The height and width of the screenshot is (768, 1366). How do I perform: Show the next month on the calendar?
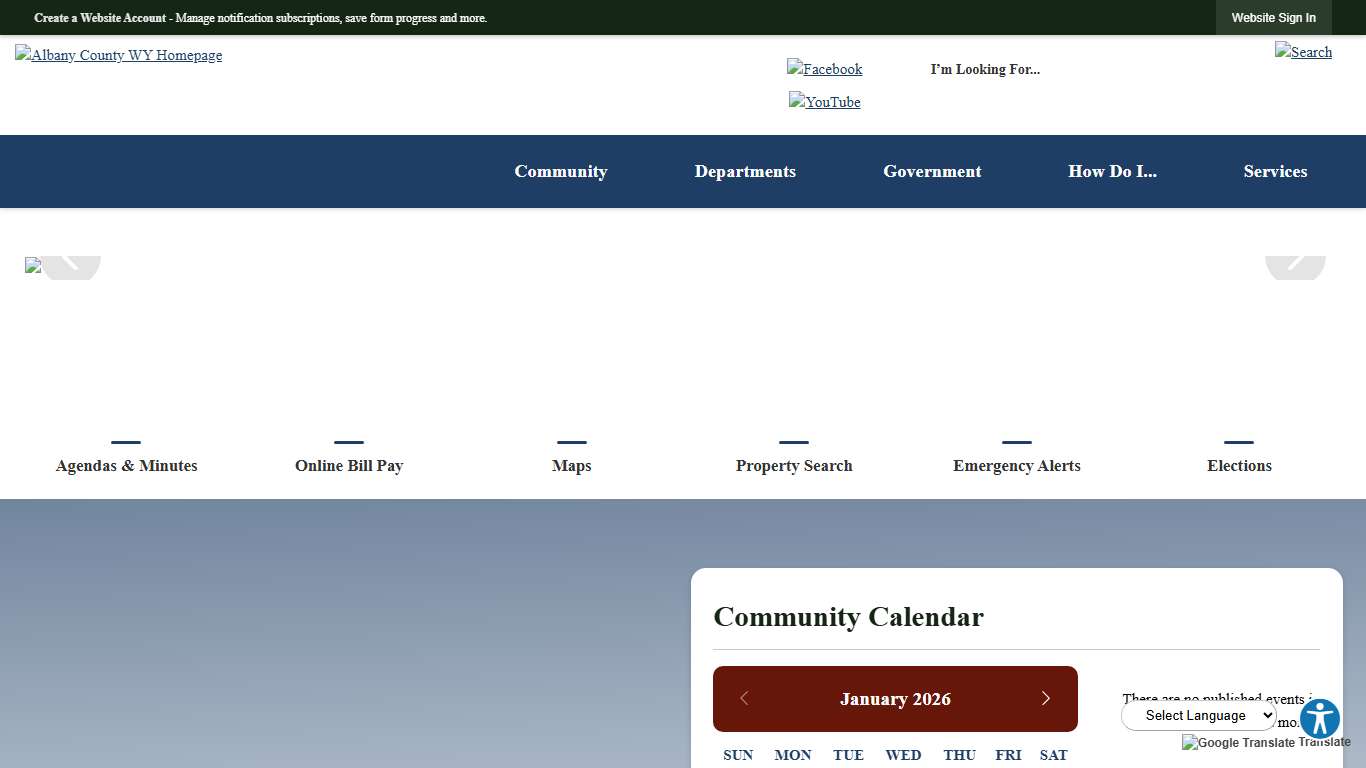1046,698
